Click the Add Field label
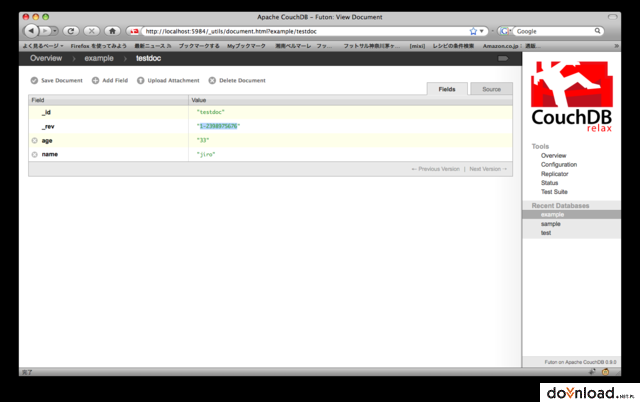The height and width of the screenshot is (402, 640). pyautogui.click(x=115, y=80)
